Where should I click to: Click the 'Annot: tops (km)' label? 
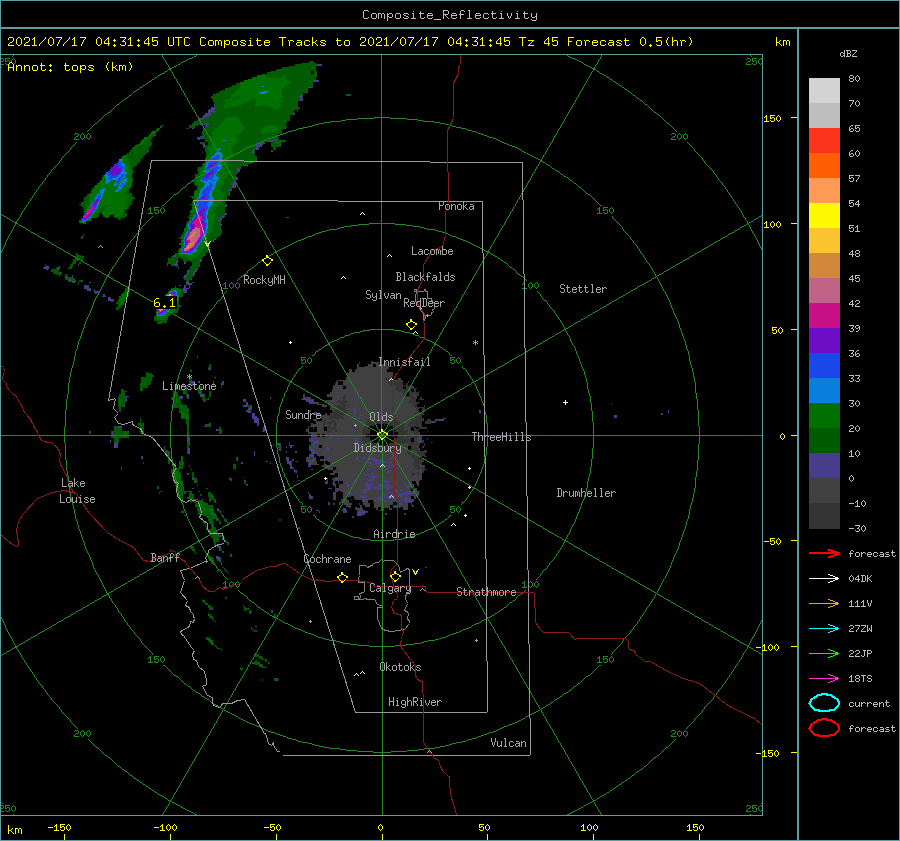point(70,67)
